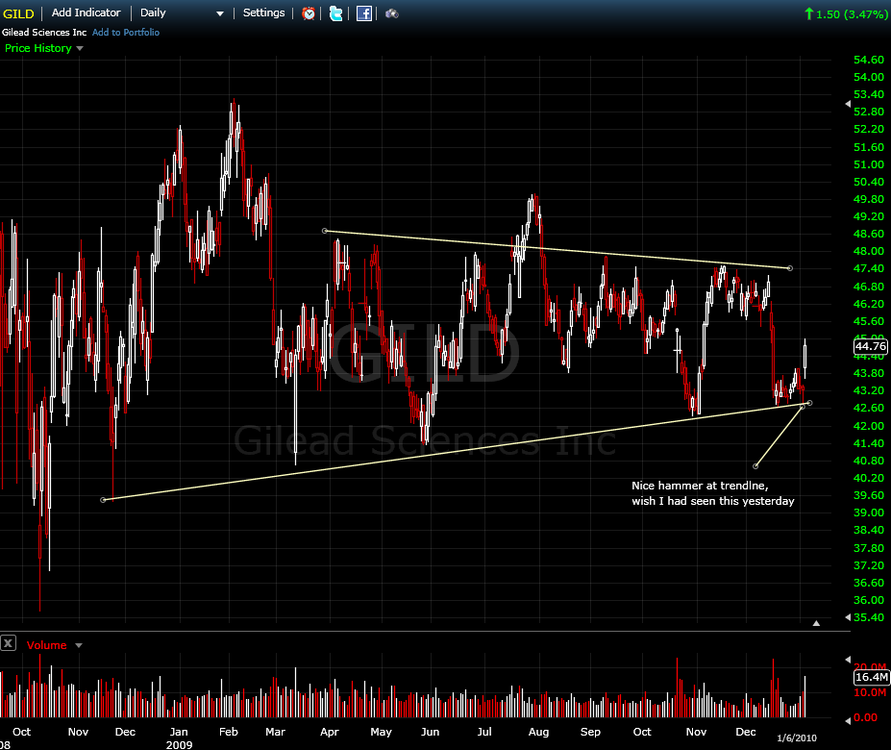The width and height of the screenshot is (891, 750).
Task: Click the GILD ticker symbol
Action: point(18,14)
